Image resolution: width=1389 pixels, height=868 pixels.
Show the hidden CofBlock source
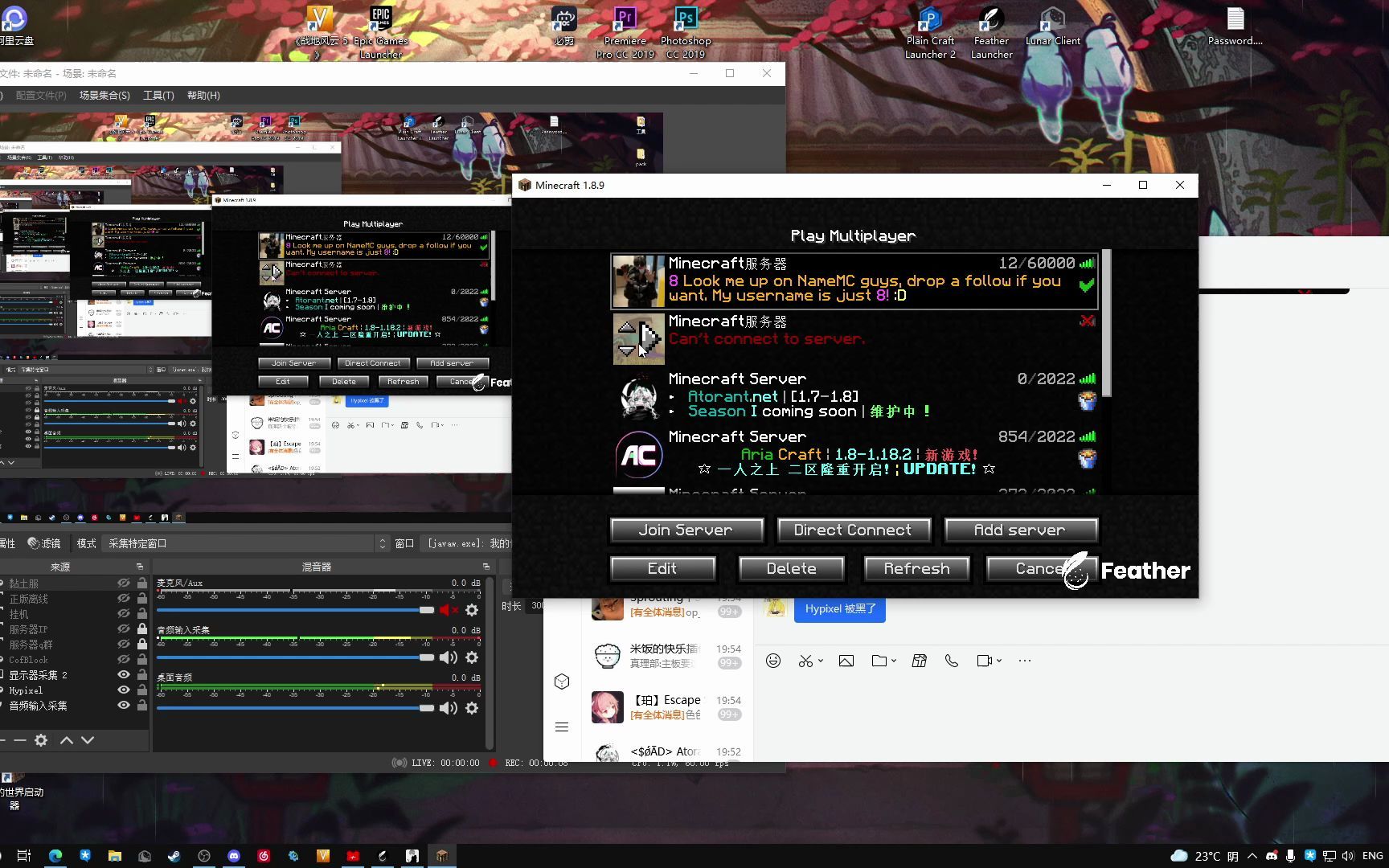pyautogui.click(x=123, y=660)
